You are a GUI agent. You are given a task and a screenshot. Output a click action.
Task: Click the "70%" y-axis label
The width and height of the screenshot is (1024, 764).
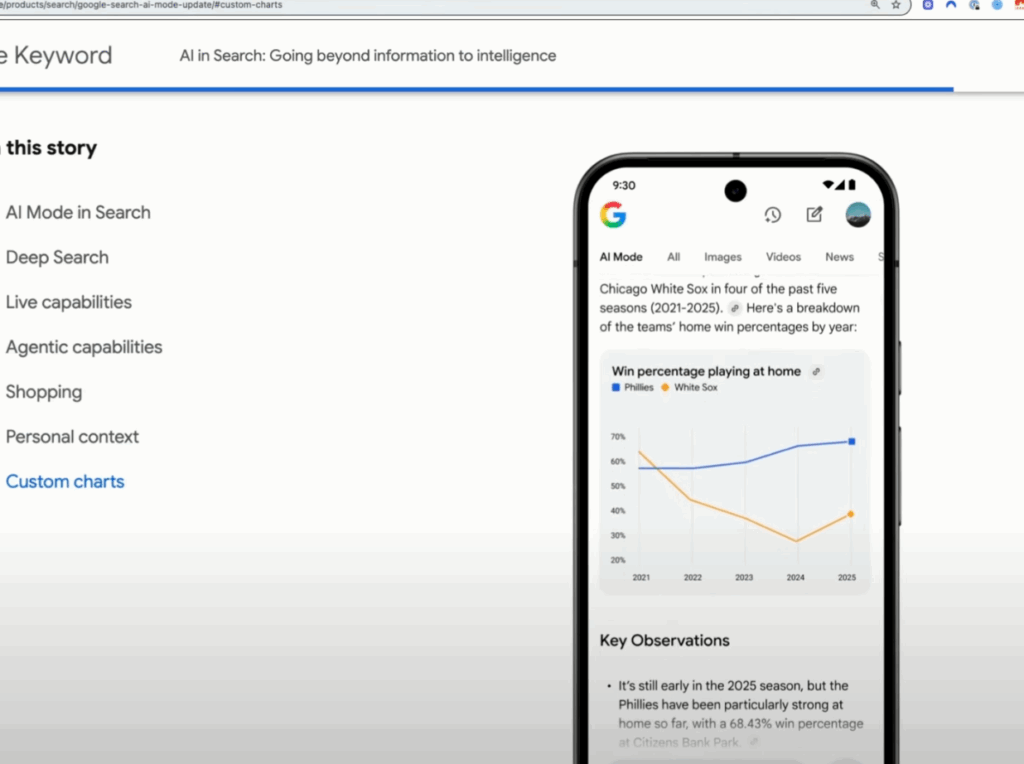pos(618,437)
